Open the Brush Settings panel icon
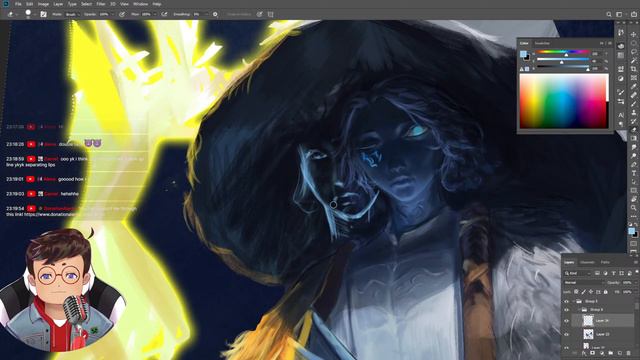The image size is (640, 360). [621, 92]
